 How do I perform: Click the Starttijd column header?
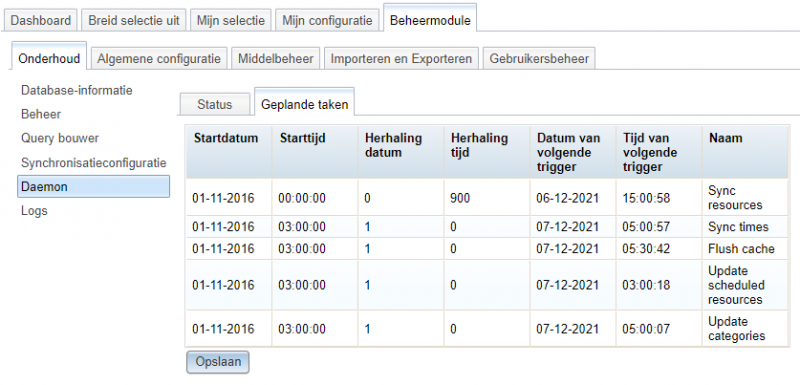315,152
